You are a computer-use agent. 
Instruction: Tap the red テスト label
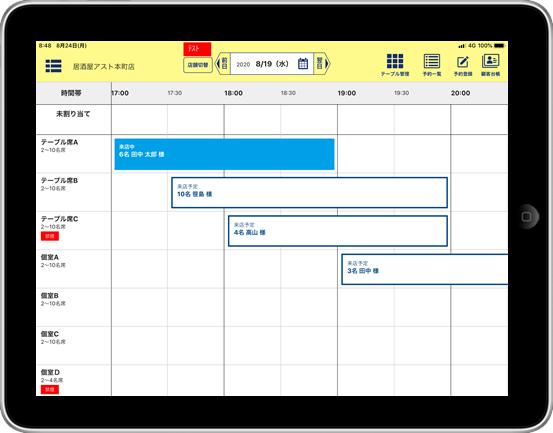pos(197,49)
